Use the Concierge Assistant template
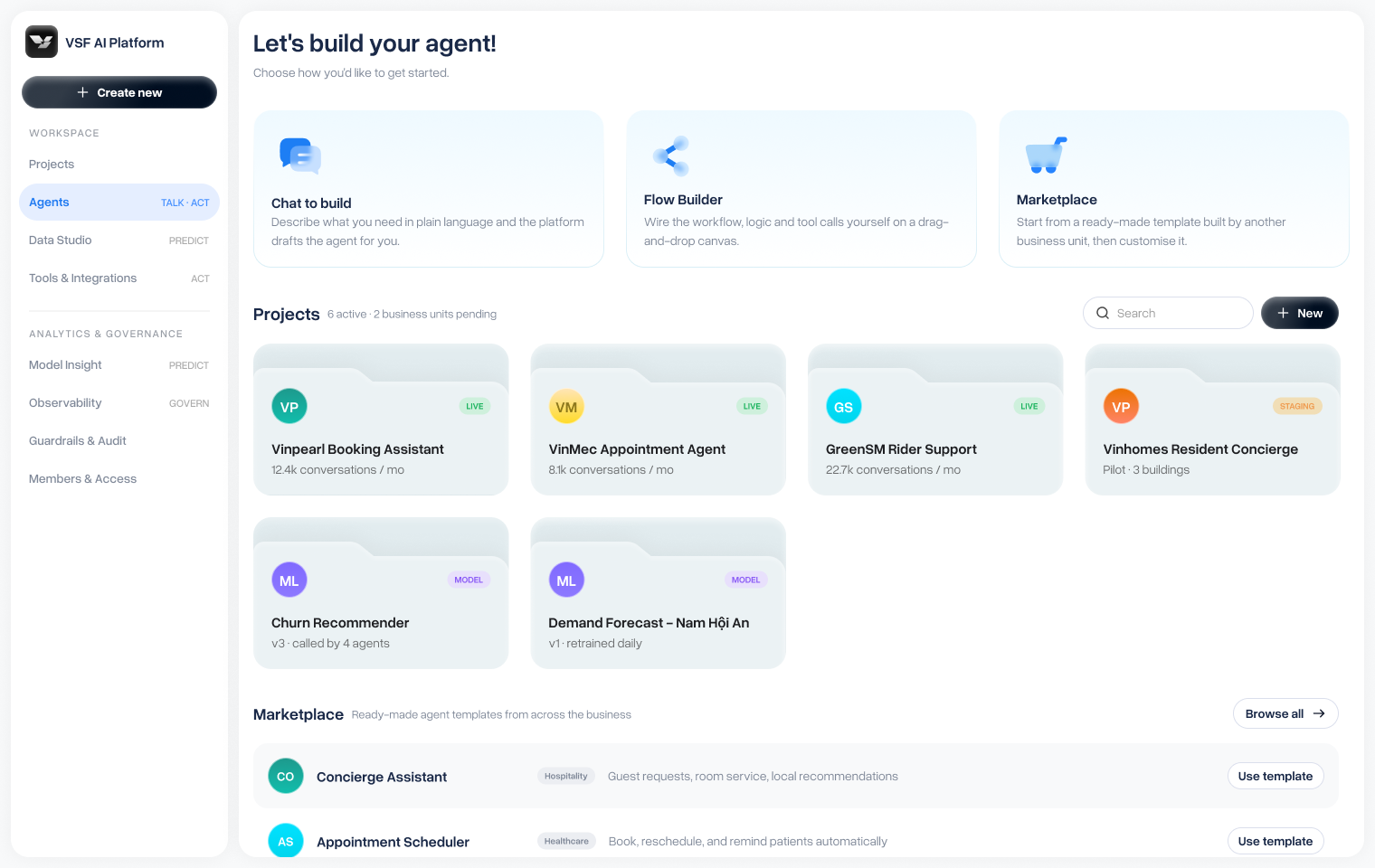 point(1275,776)
